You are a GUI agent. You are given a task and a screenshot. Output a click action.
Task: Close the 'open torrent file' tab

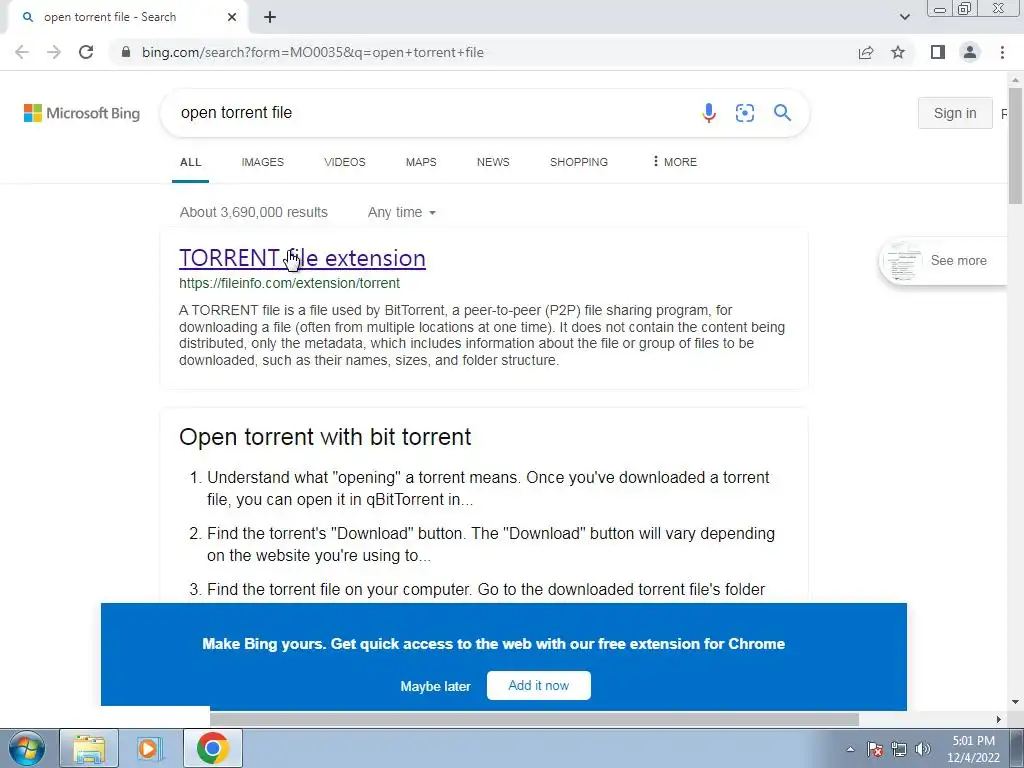pyautogui.click(x=232, y=18)
